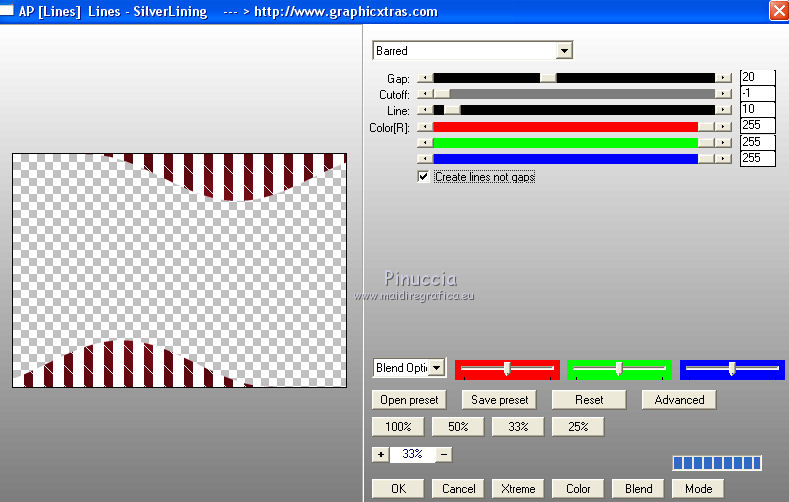Click the Gap slider thumb
The image size is (789, 502).
[548, 78]
